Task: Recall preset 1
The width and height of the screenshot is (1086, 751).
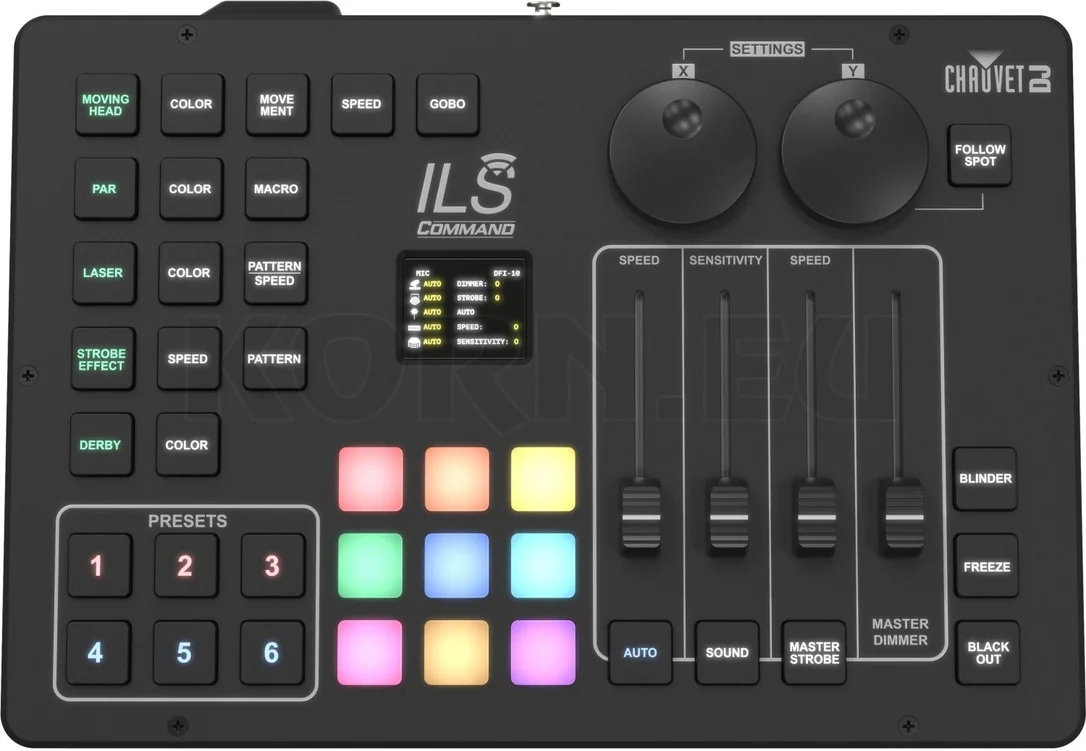Action: coord(99,565)
